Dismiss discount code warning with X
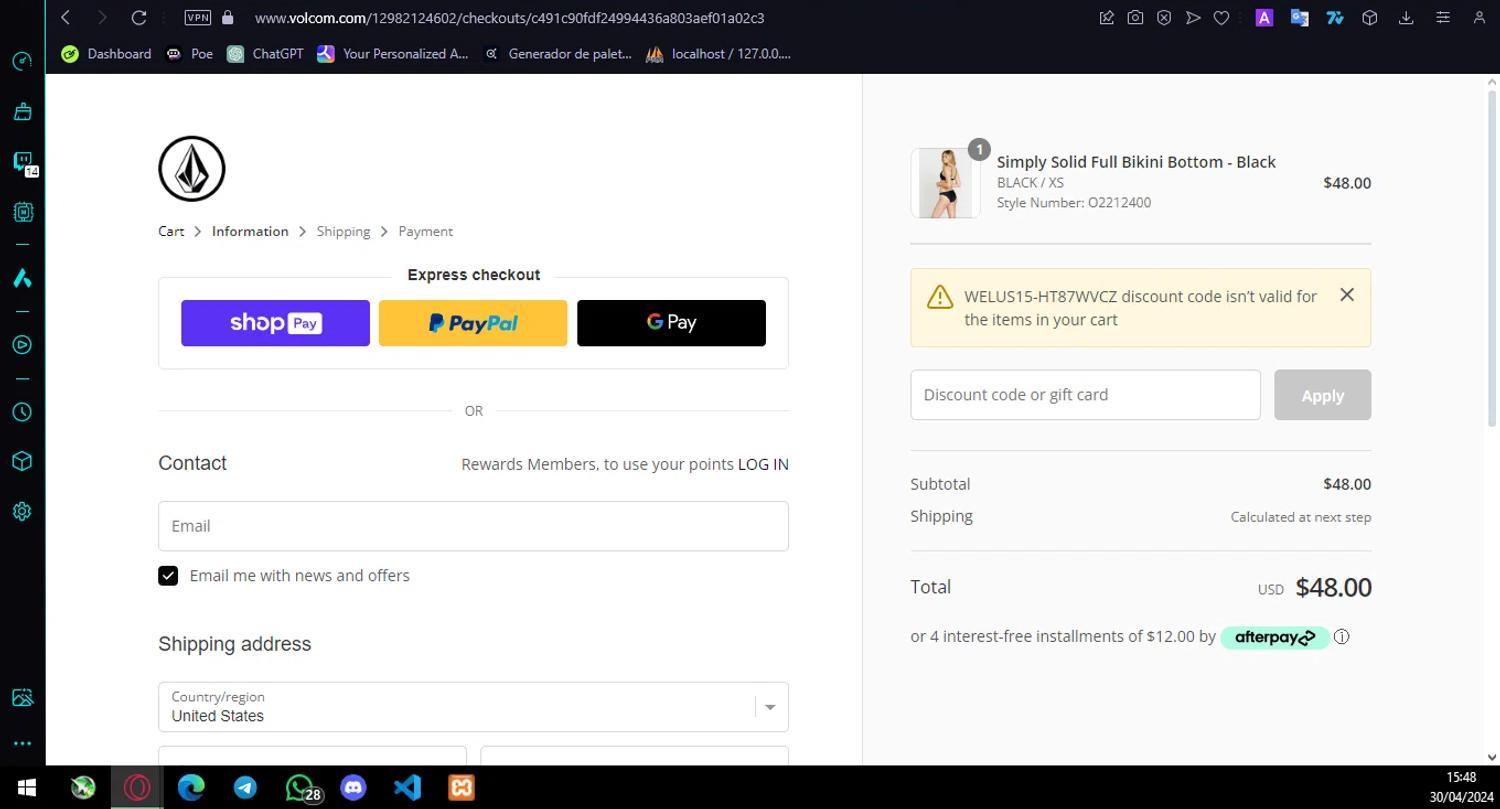This screenshot has width=1500, height=809. [x=1347, y=295]
